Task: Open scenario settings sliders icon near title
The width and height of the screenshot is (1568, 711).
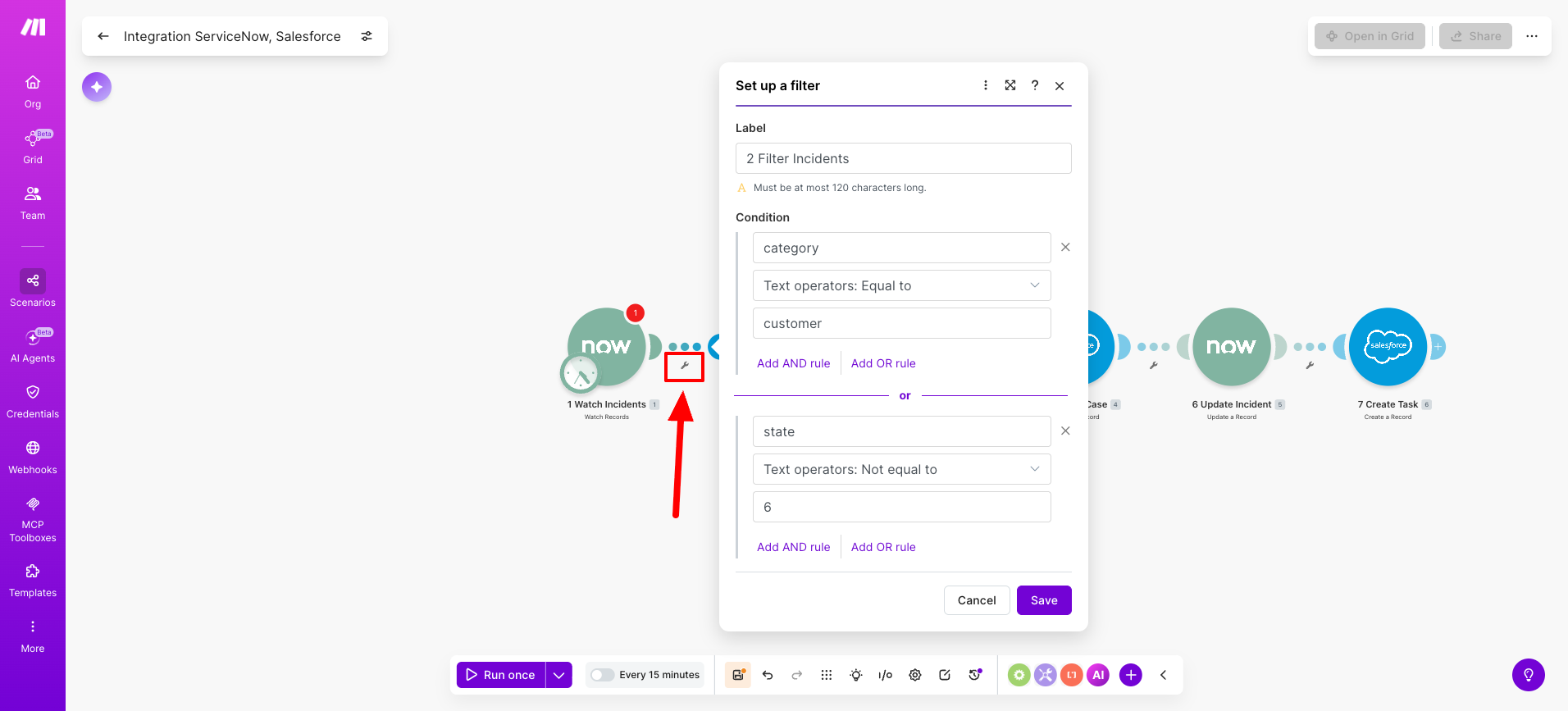Action: 367,36
